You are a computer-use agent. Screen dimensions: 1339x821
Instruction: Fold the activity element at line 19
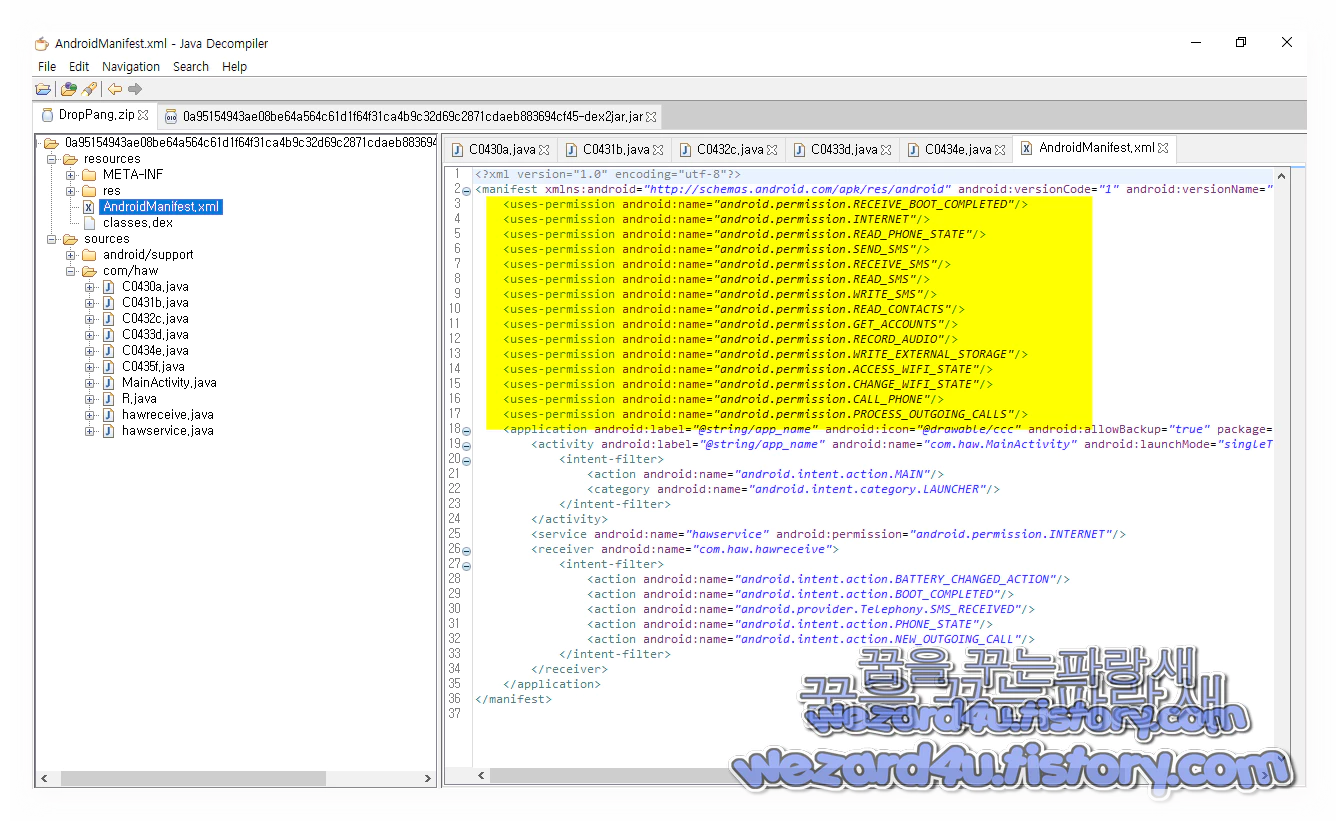pyautogui.click(x=467, y=445)
